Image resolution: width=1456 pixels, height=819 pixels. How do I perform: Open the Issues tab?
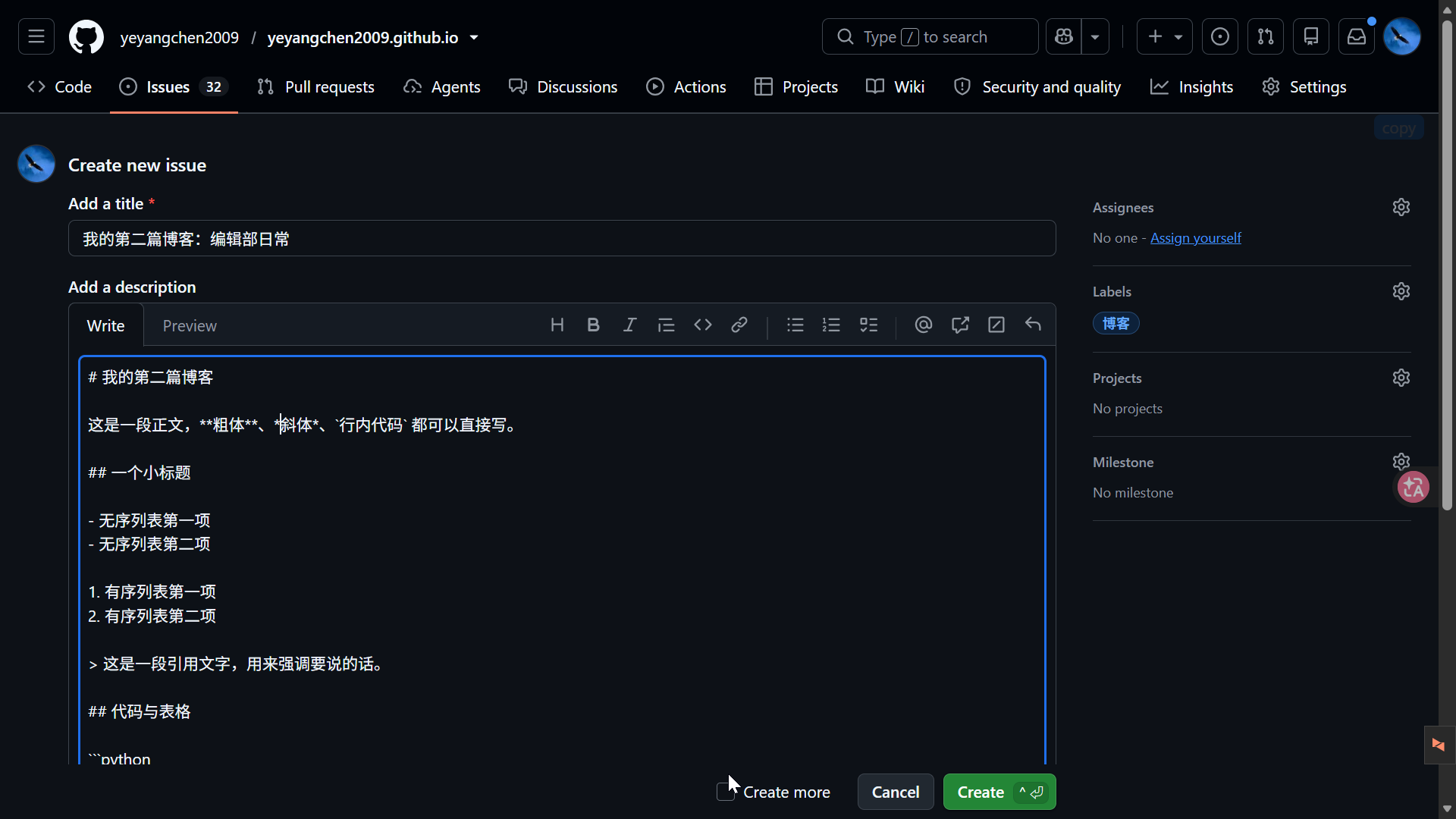(174, 87)
